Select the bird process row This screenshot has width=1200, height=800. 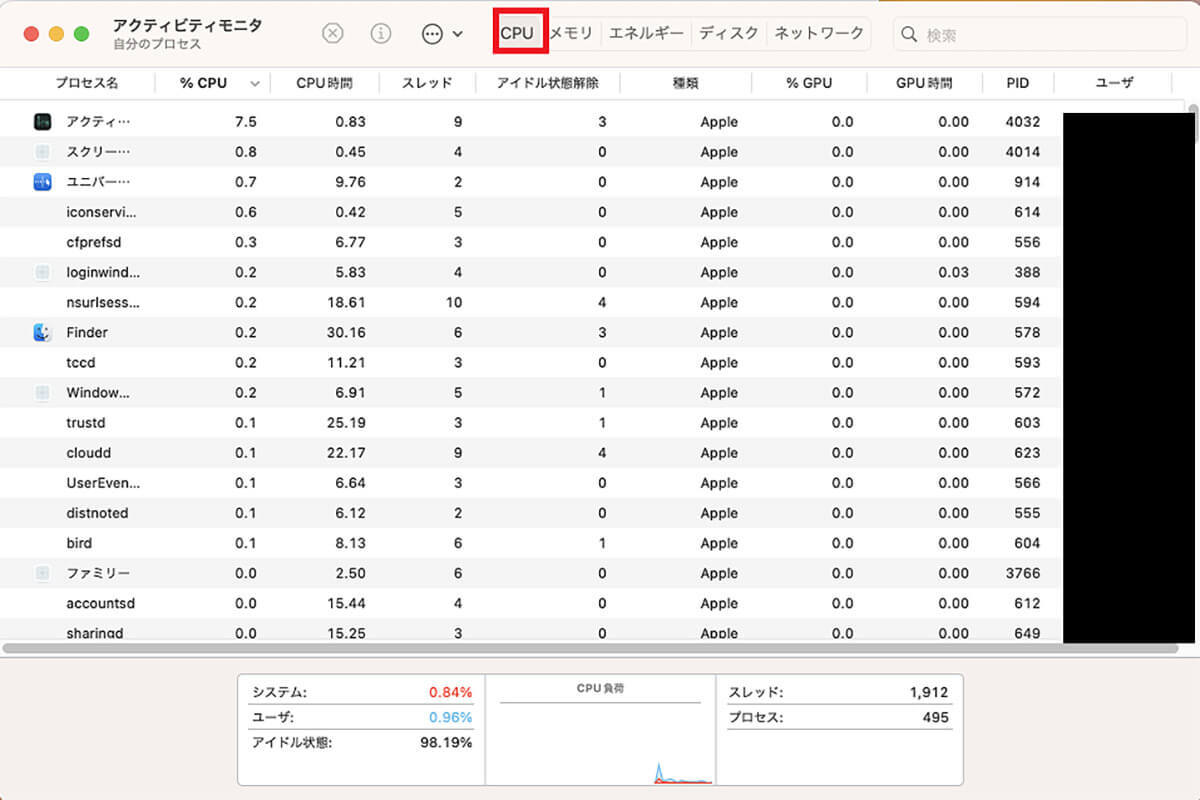coord(530,543)
